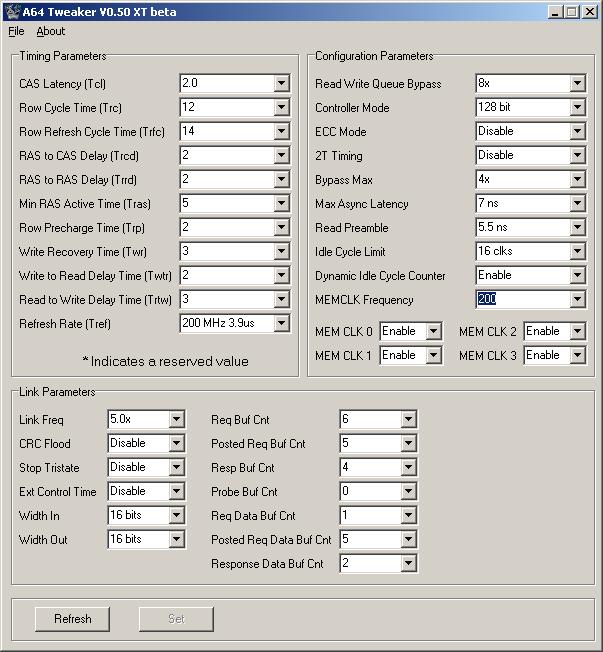
Task: Expand Row Precharge Time (Trp) dropdown
Action: [x=282, y=227]
